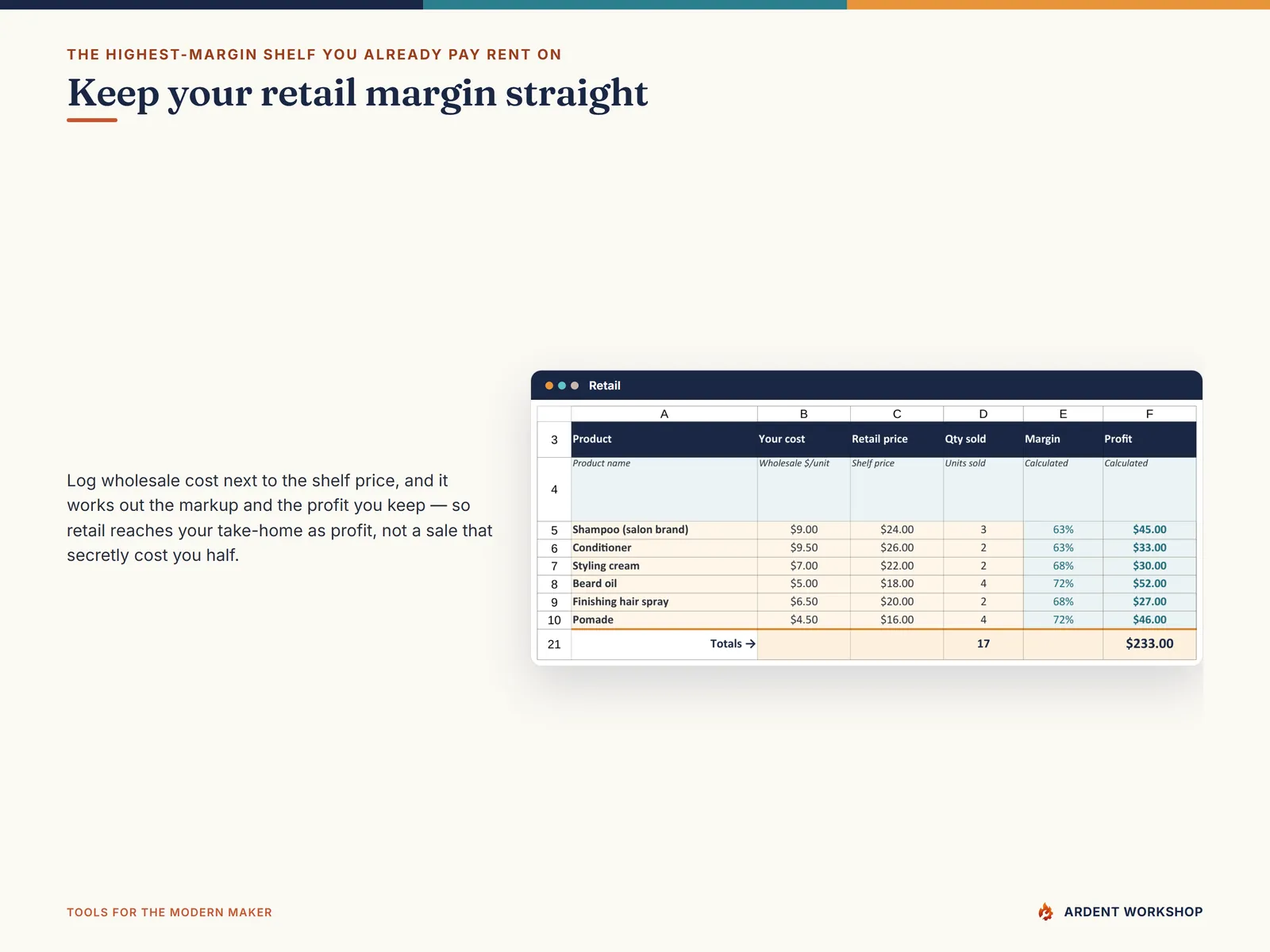Viewport: 1270px width, 952px height.
Task: Click the $4.50 cost cell
Action: (804, 620)
